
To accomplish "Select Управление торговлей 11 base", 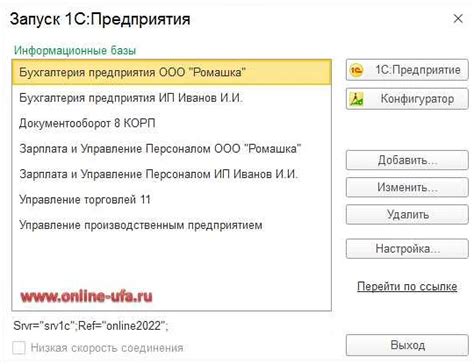I will pyautogui.click(x=172, y=200).
